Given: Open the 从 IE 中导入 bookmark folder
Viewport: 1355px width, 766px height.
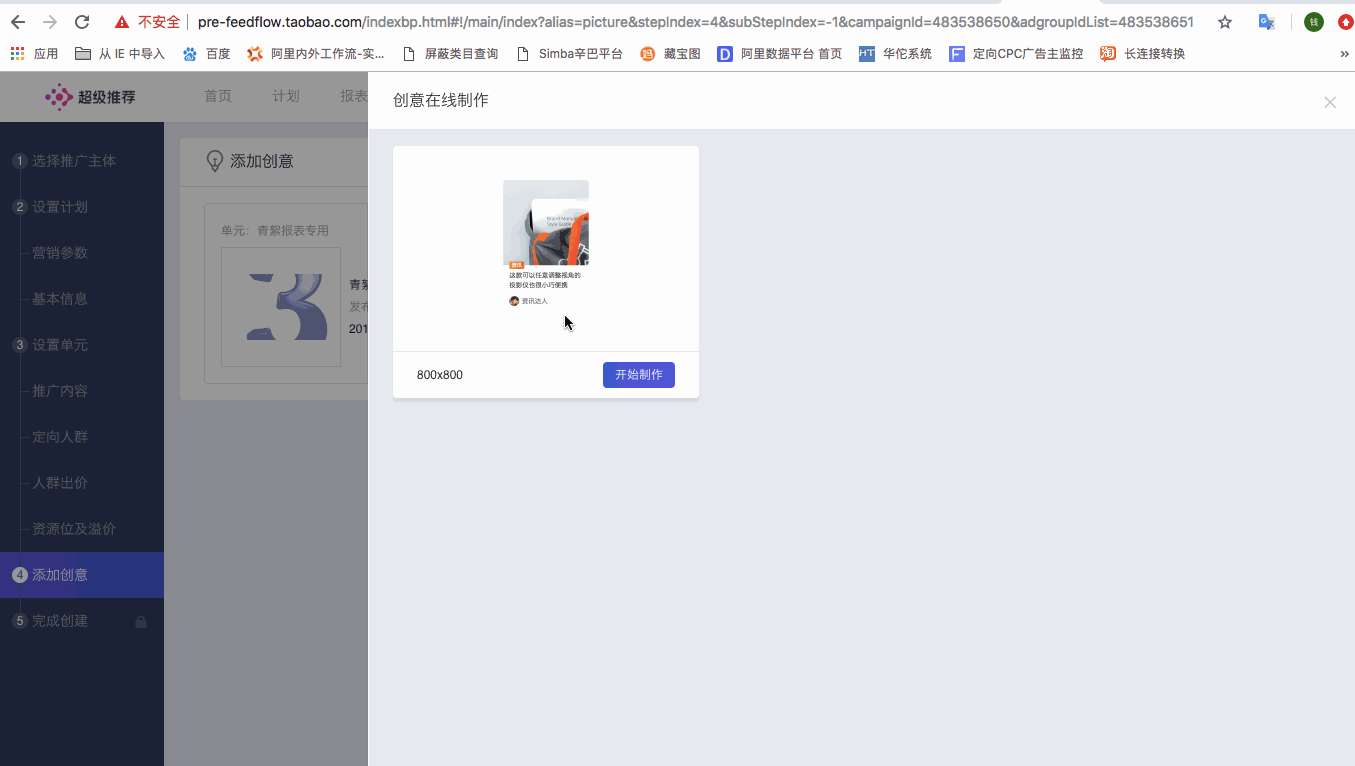Looking at the screenshot, I should (x=120, y=54).
